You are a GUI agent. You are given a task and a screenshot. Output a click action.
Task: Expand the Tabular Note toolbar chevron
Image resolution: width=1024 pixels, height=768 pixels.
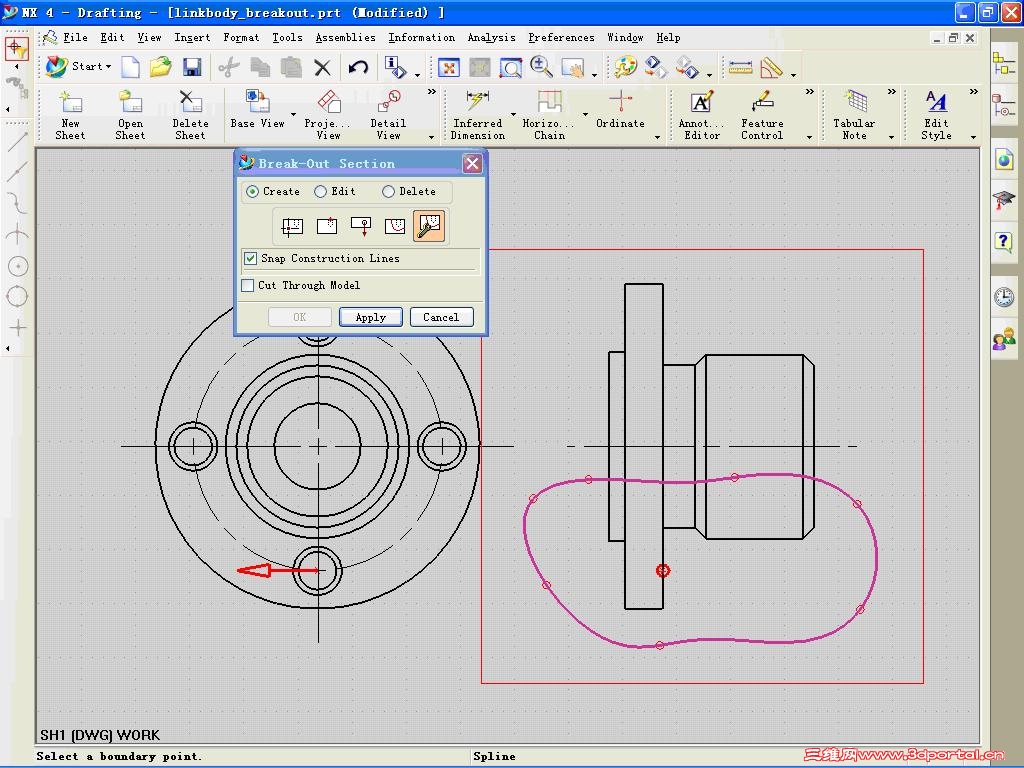(891, 92)
